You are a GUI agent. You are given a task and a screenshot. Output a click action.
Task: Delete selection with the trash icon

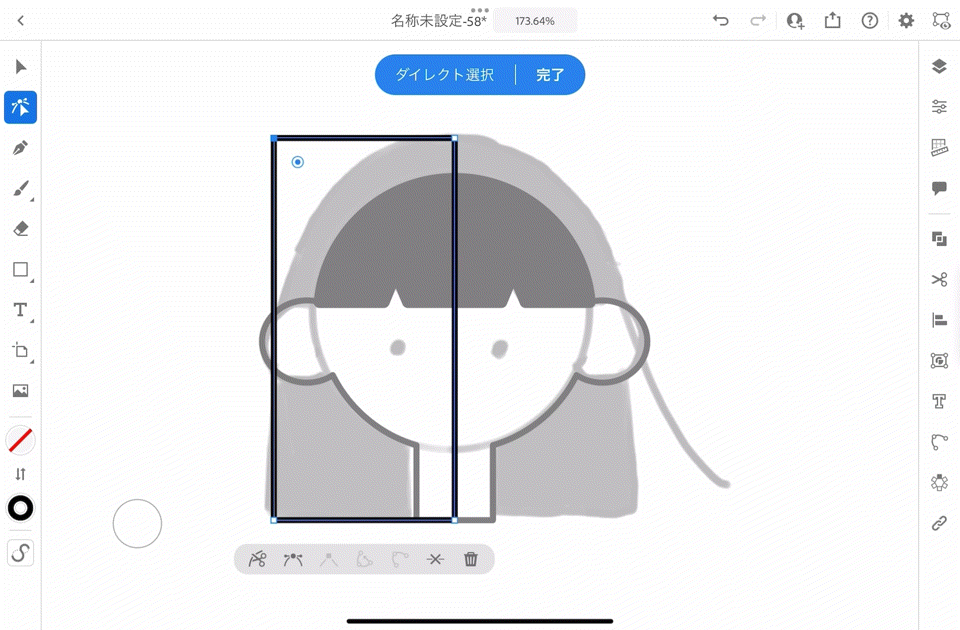pyautogui.click(x=471, y=559)
